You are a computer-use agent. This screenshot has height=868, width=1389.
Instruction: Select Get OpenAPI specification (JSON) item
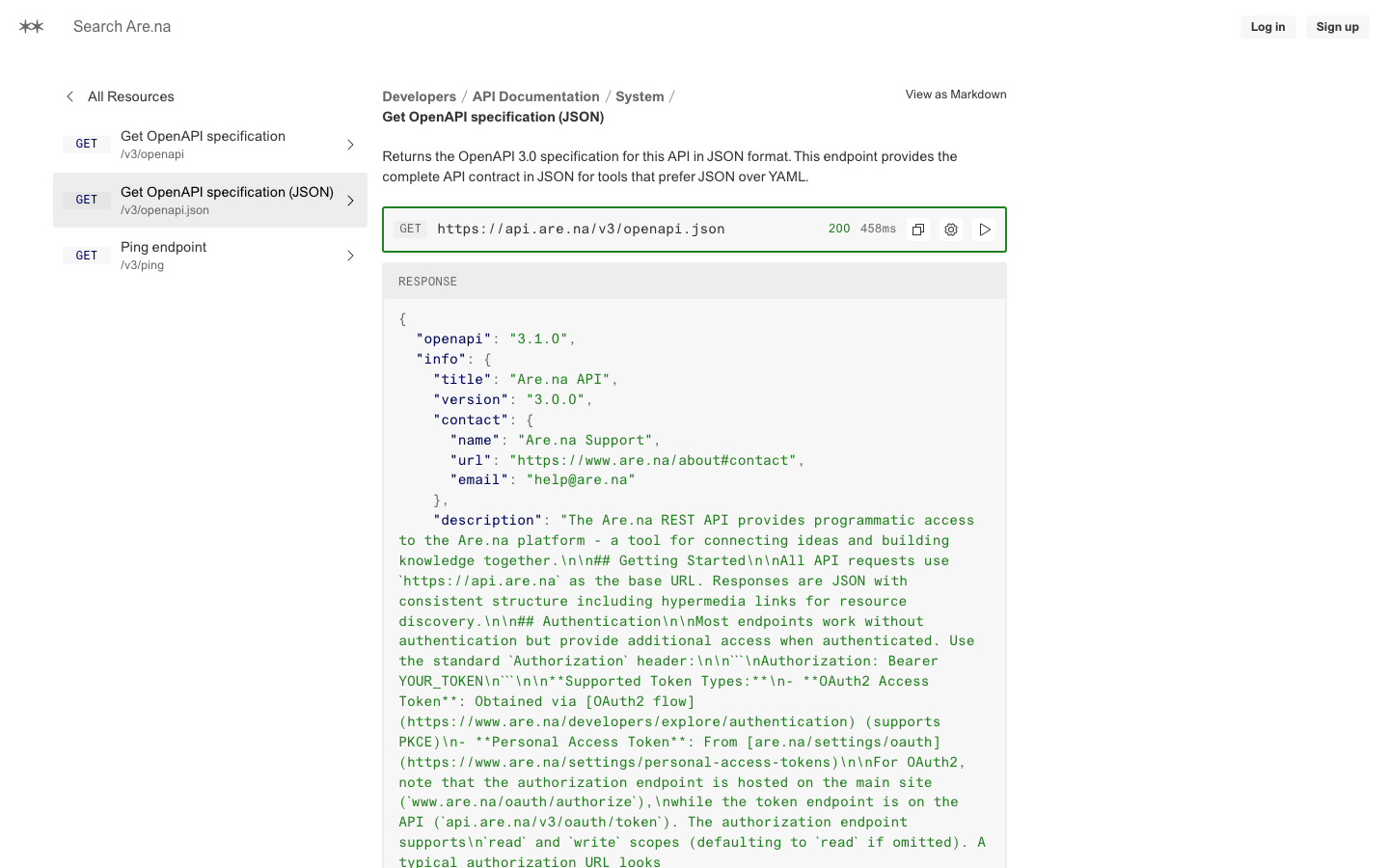(x=210, y=201)
